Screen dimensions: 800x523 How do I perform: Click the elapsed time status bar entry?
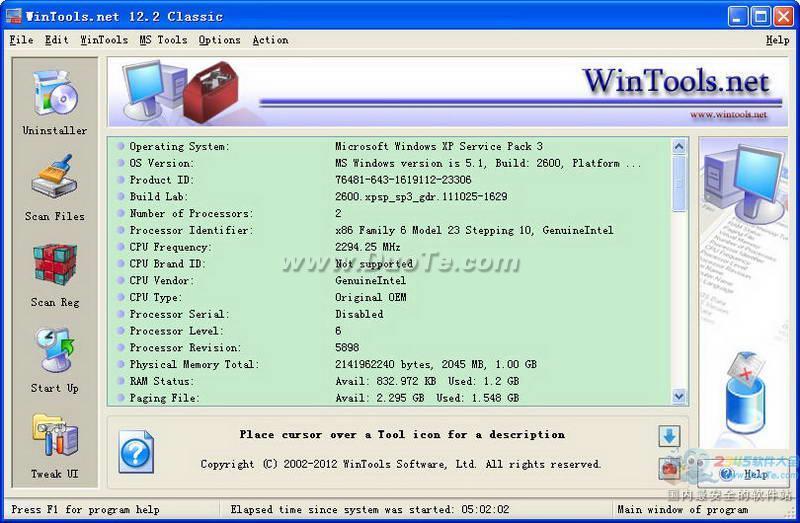(369, 509)
